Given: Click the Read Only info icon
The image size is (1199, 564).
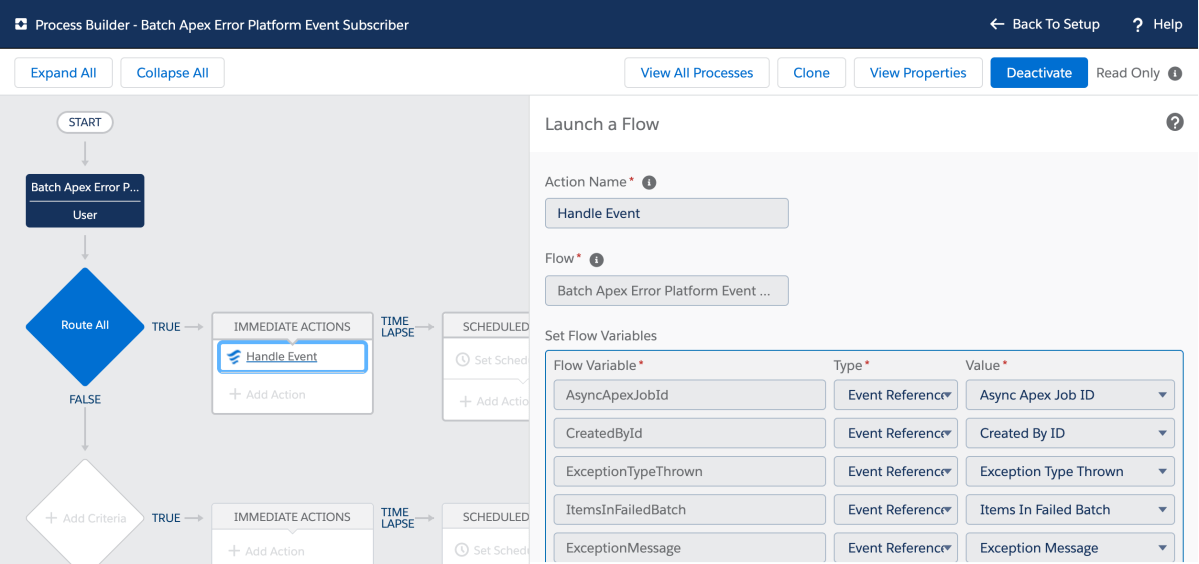Looking at the screenshot, I should click(x=1175, y=73).
